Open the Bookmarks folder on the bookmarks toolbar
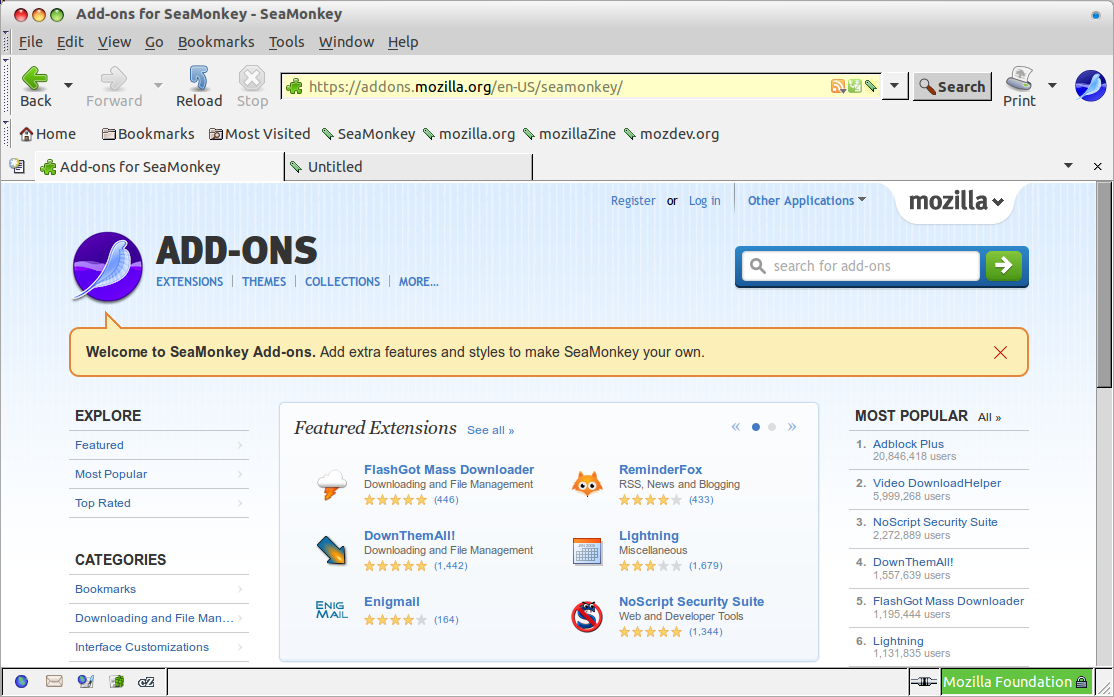The width and height of the screenshot is (1114, 697). (x=148, y=134)
